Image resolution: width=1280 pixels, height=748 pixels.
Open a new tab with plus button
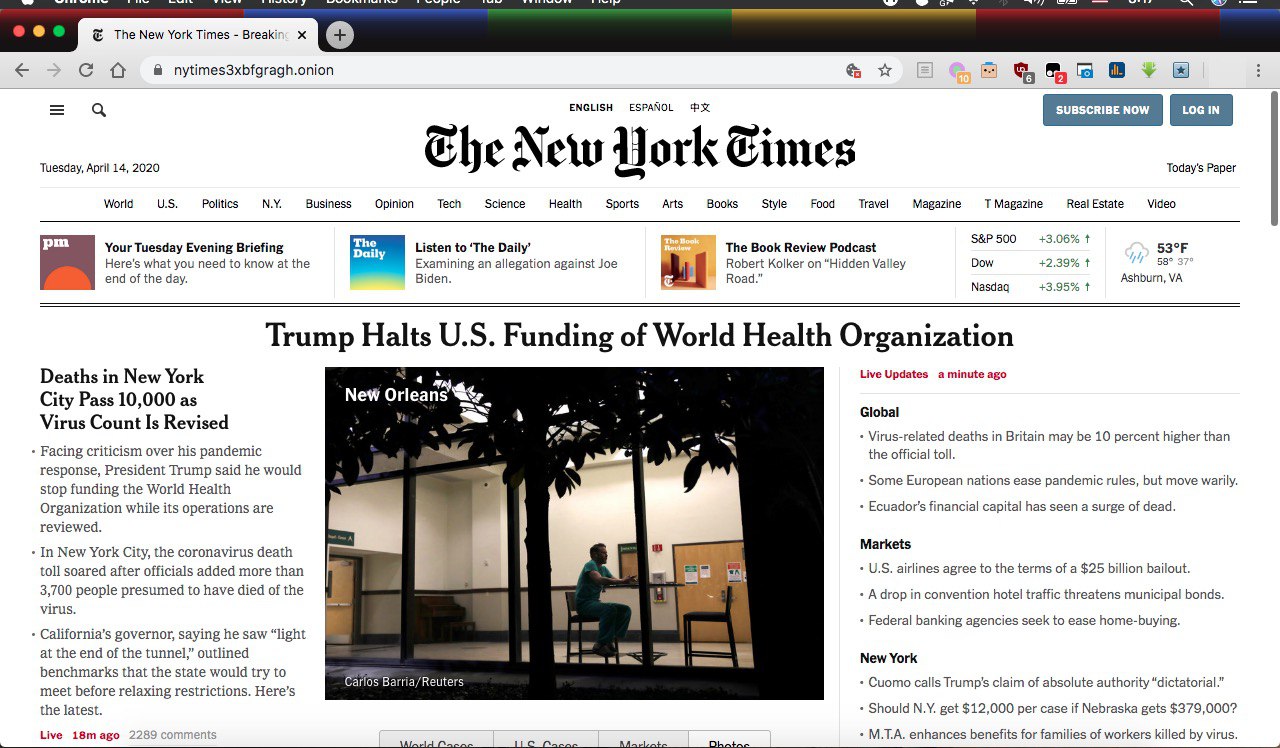tap(340, 35)
